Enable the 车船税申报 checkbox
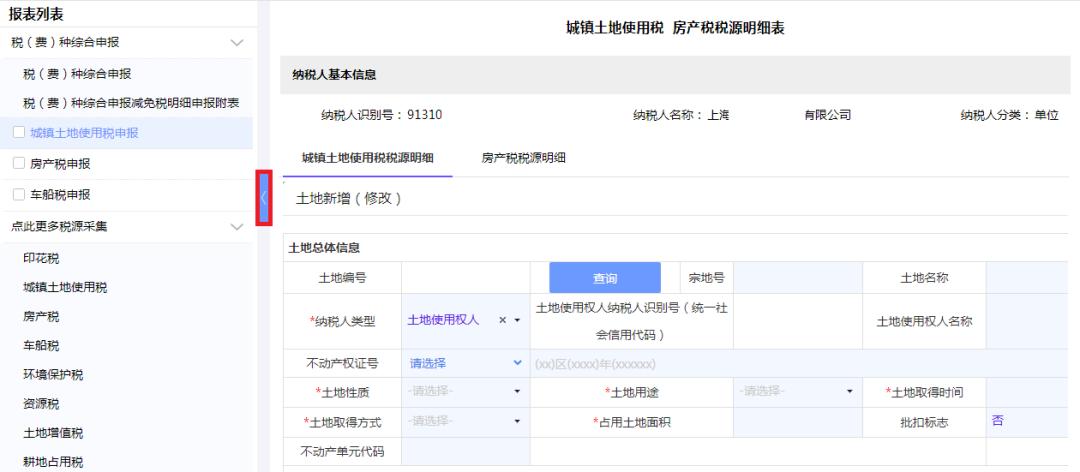This screenshot has height=472, width=1080. (17, 194)
